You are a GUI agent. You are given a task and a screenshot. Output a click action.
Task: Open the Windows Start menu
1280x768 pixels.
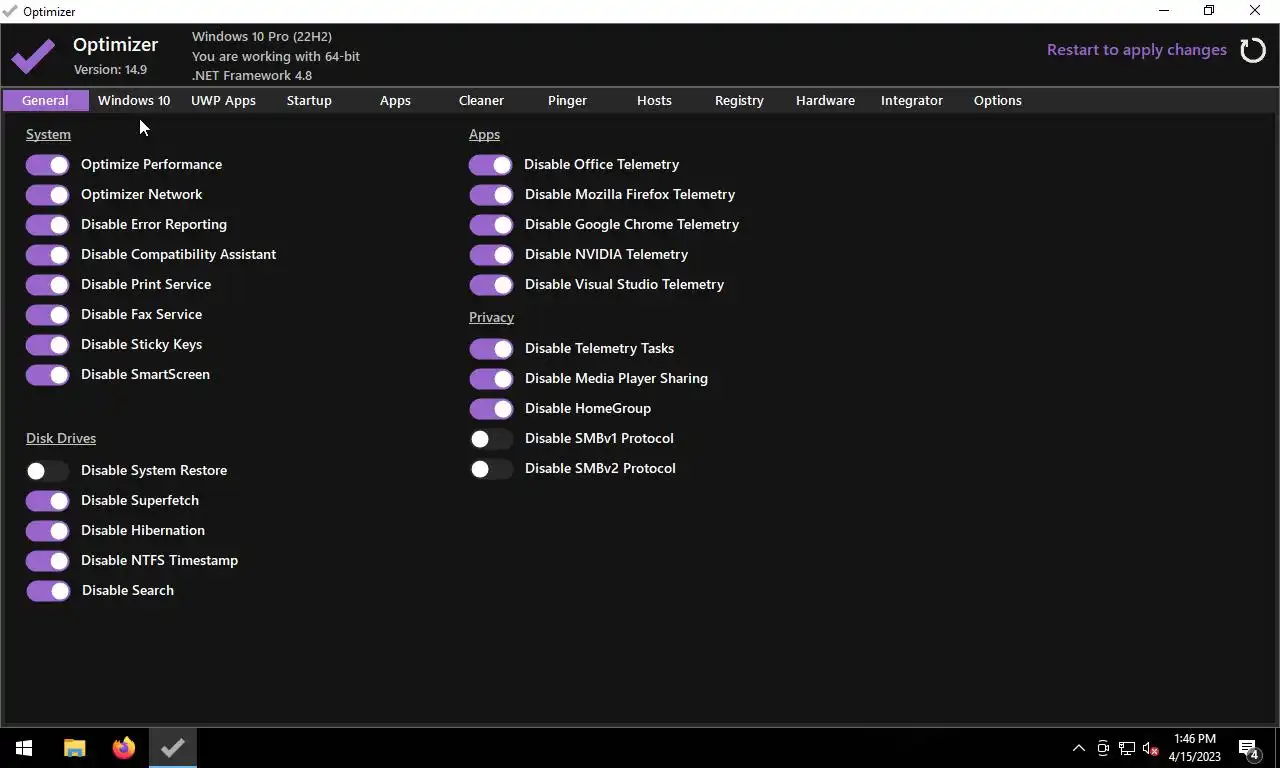(x=24, y=748)
